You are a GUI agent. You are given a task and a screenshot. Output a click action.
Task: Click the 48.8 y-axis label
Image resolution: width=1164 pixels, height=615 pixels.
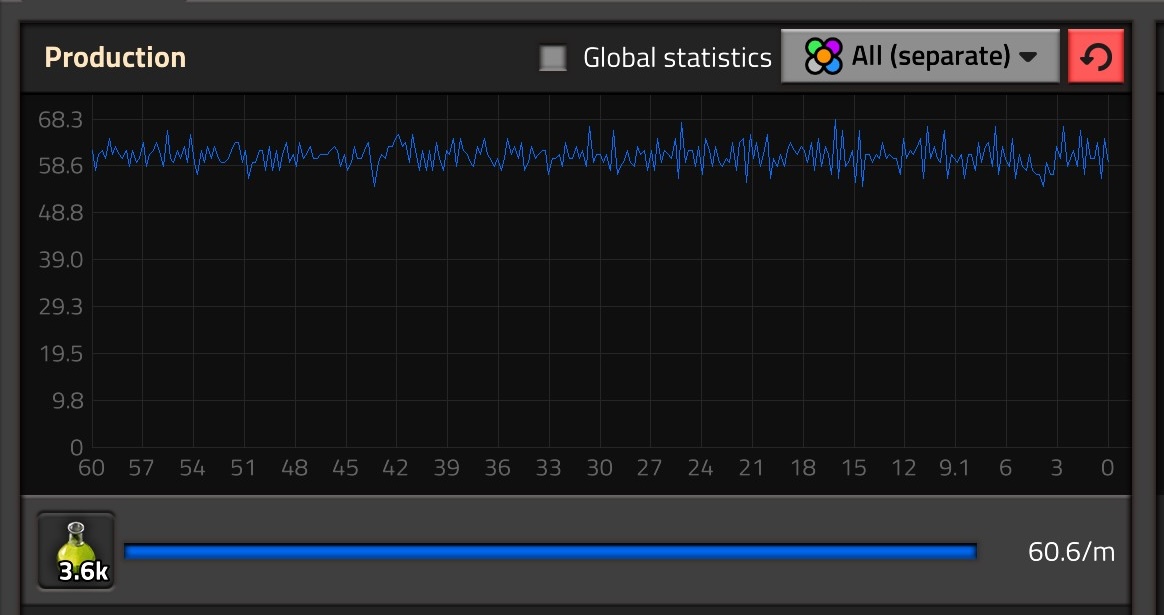click(61, 213)
